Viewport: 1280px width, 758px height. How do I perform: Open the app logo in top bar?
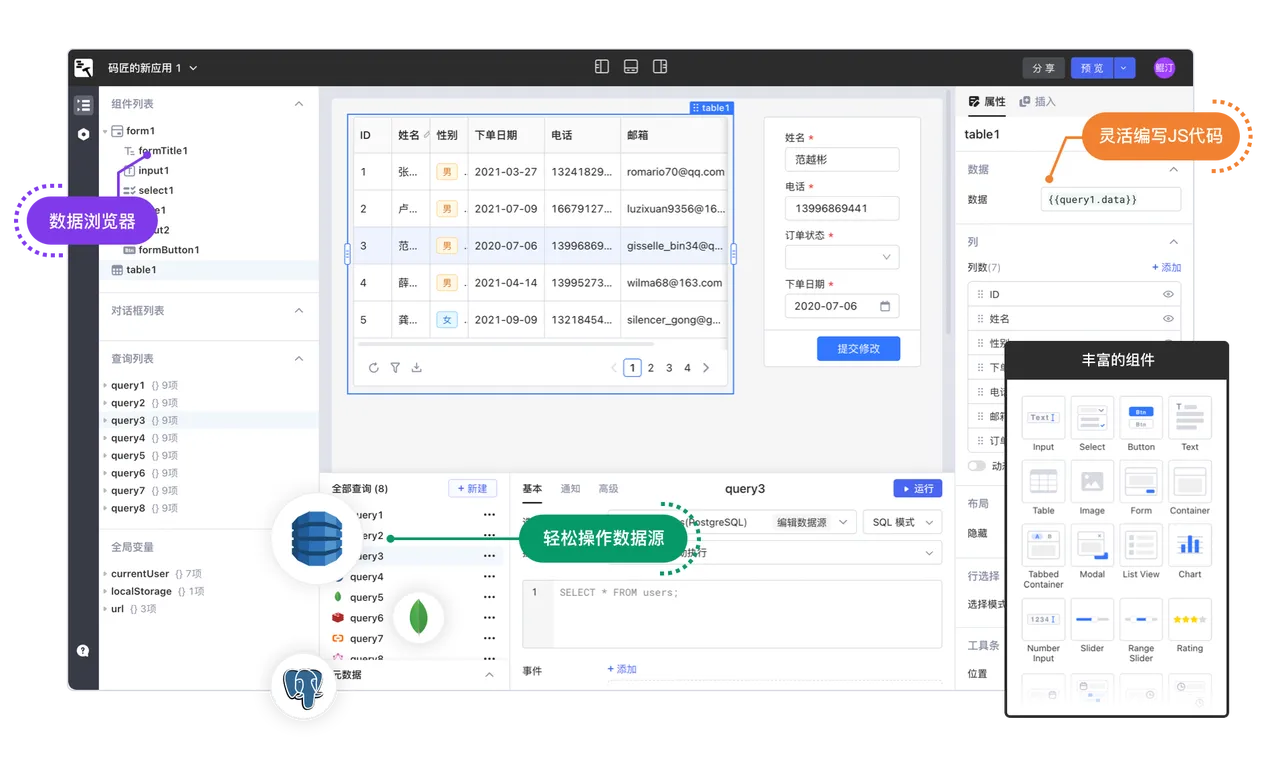coord(84,68)
